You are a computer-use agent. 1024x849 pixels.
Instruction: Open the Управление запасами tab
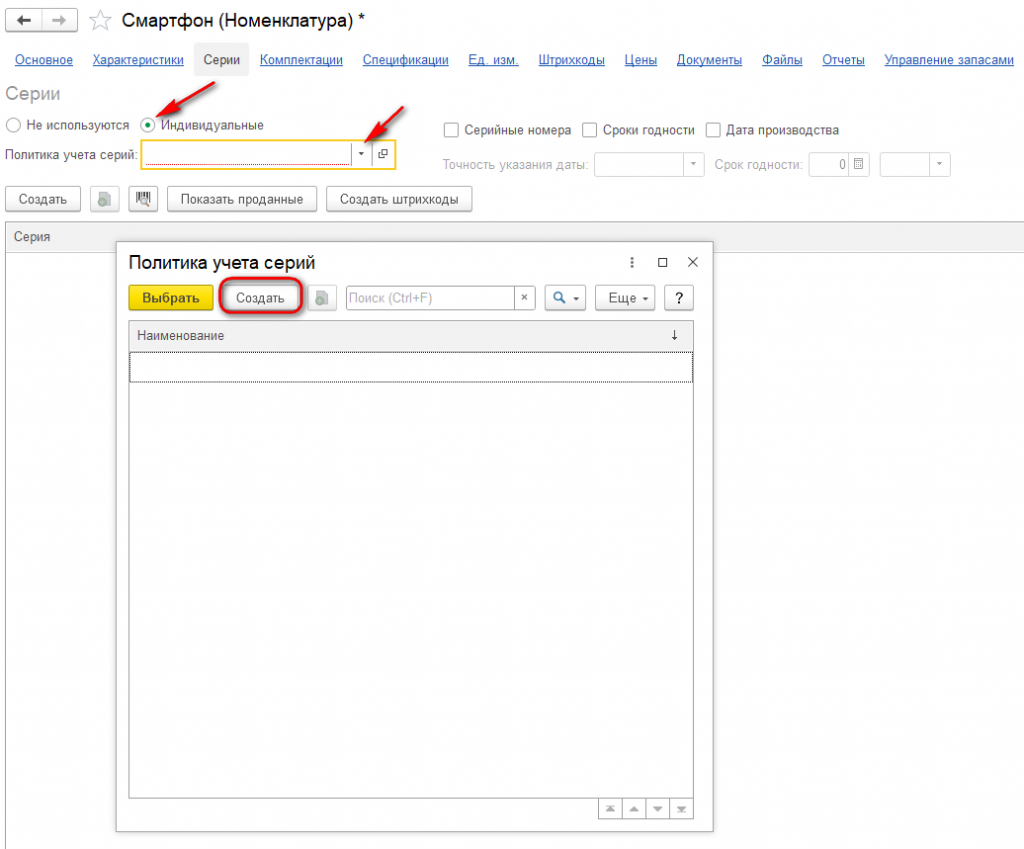click(x=949, y=60)
